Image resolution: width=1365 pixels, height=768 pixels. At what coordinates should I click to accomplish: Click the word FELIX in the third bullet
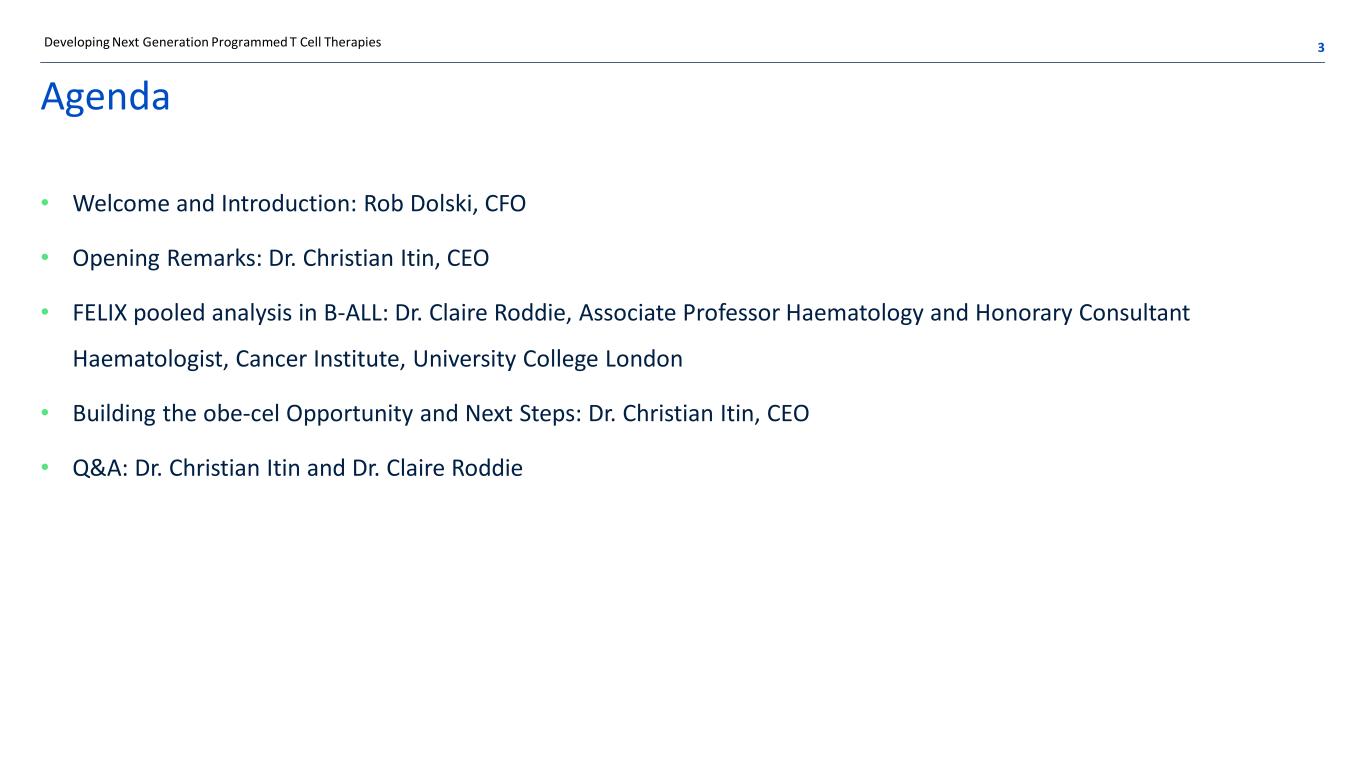(x=102, y=314)
